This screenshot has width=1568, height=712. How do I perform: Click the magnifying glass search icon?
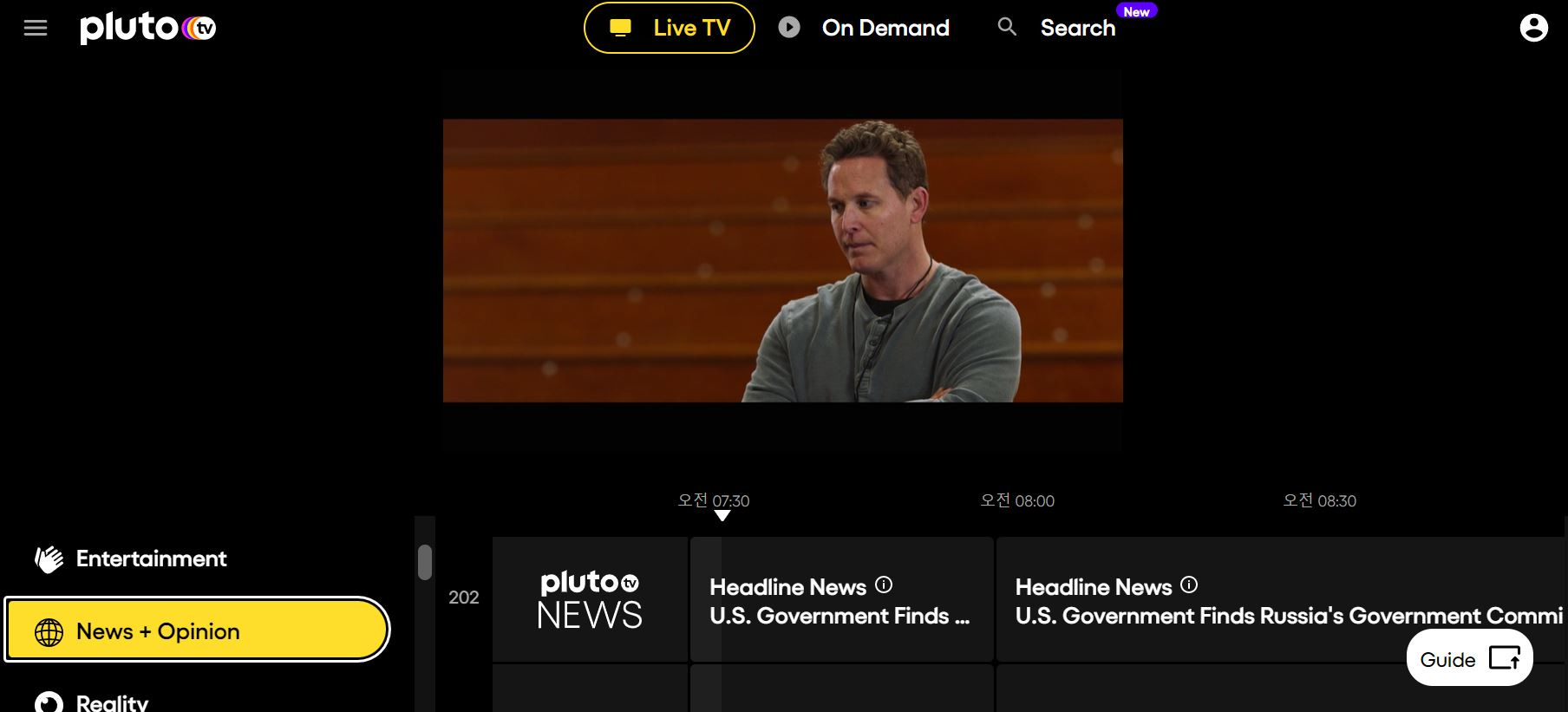tap(1007, 27)
